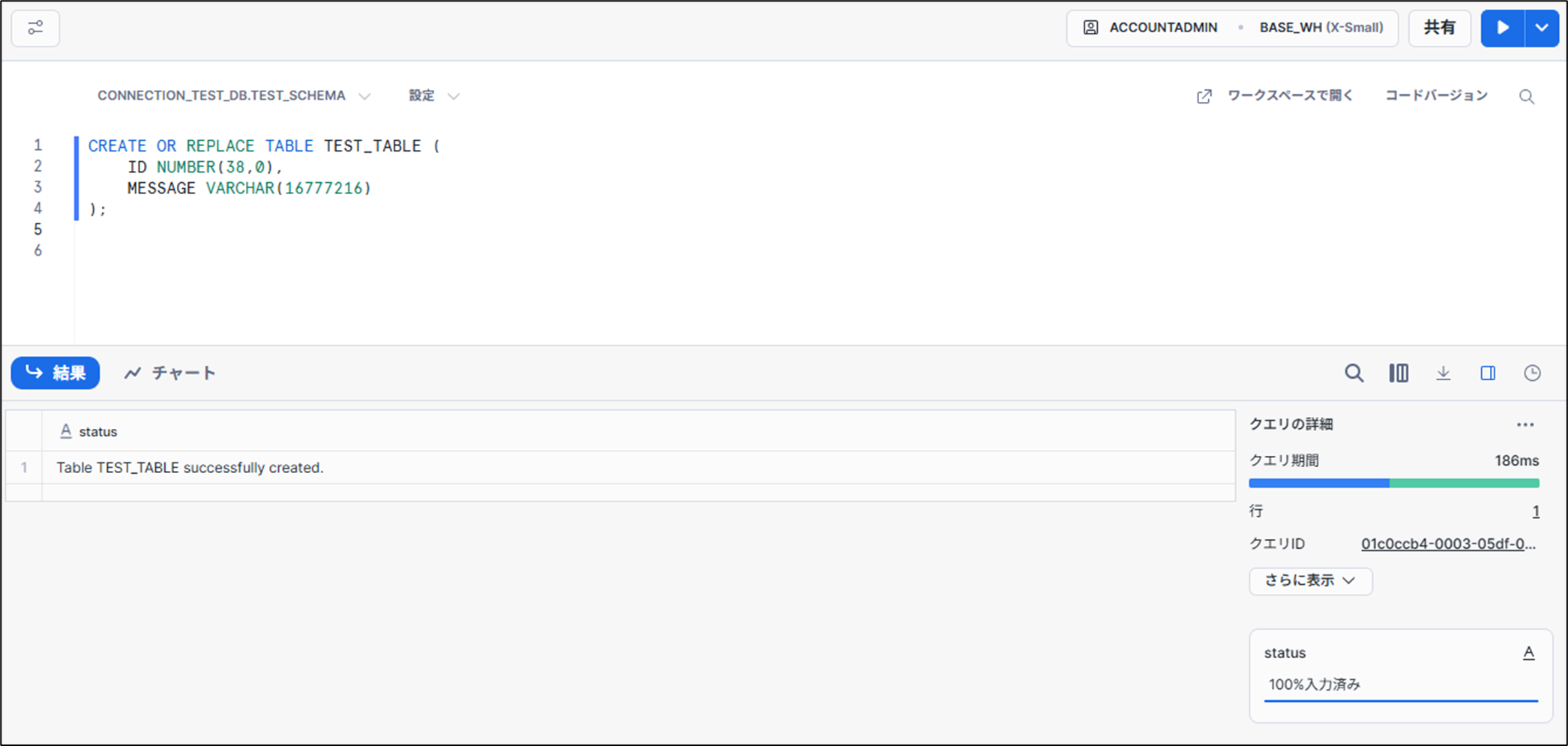Open the three-dot menu in クエリの詳細
The height and width of the screenshot is (746, 1568).
coord(1525,425)
